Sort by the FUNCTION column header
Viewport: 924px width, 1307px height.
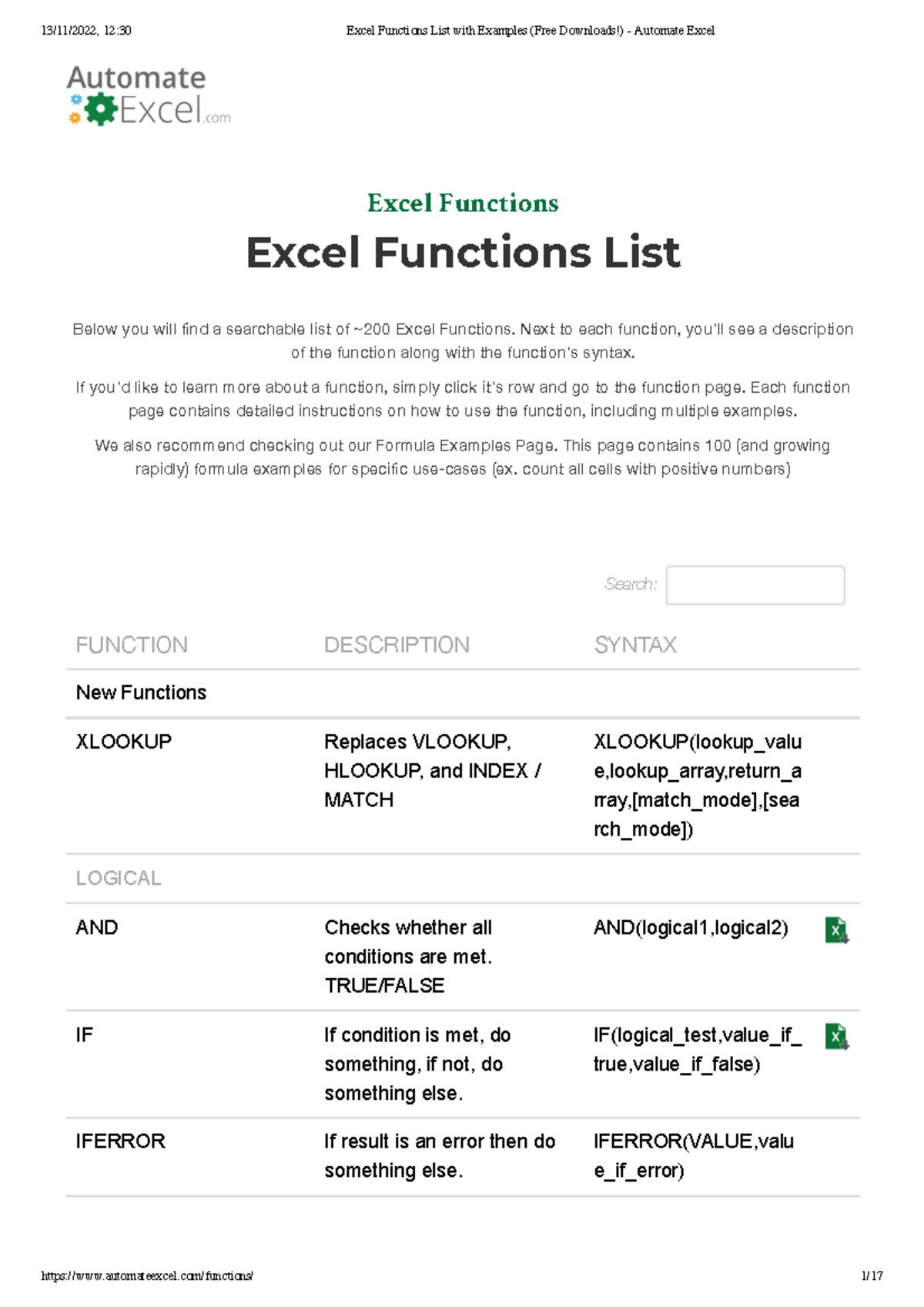pos(132,645)
